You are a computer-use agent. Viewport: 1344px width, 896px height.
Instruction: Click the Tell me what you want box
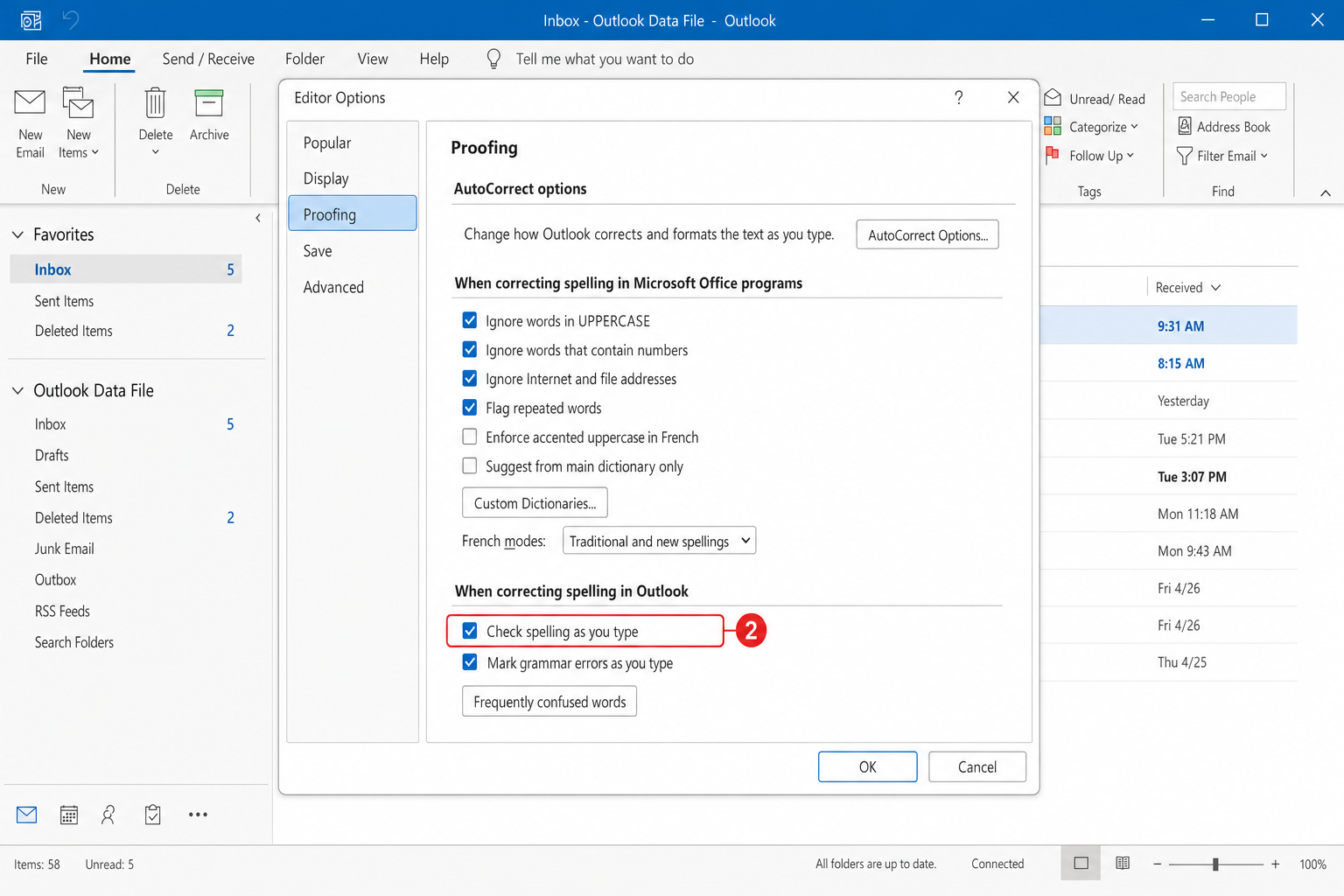coord(605,59)
